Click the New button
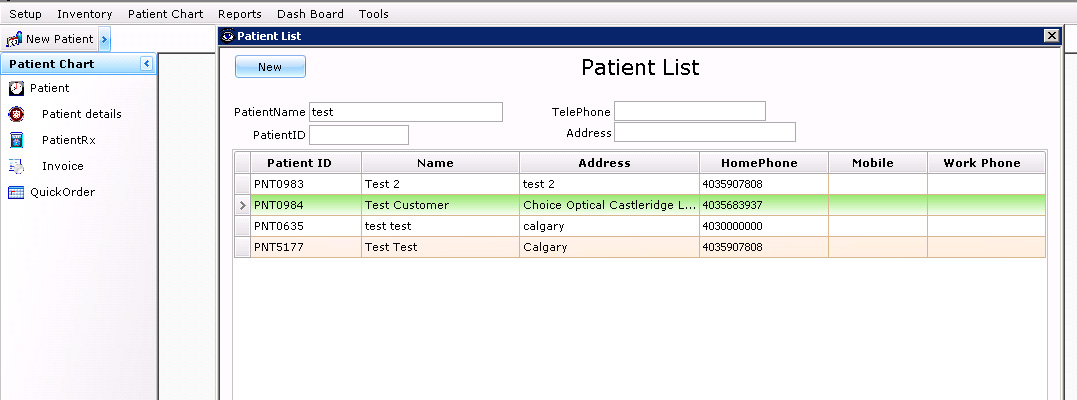Screen dimensions: 1077x400 [x=270, y=67]
